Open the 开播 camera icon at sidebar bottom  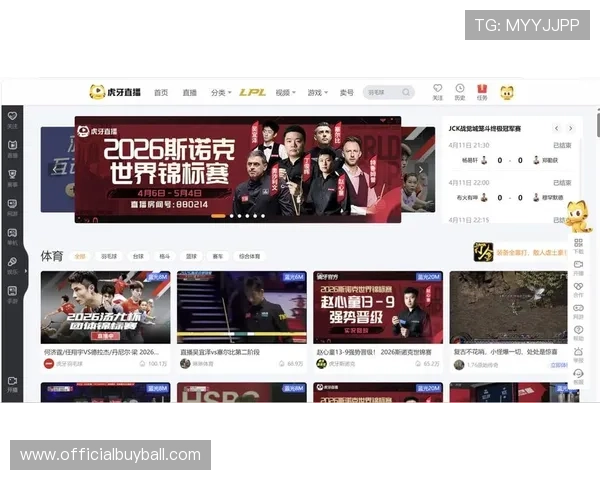click(x=12, y=380)
